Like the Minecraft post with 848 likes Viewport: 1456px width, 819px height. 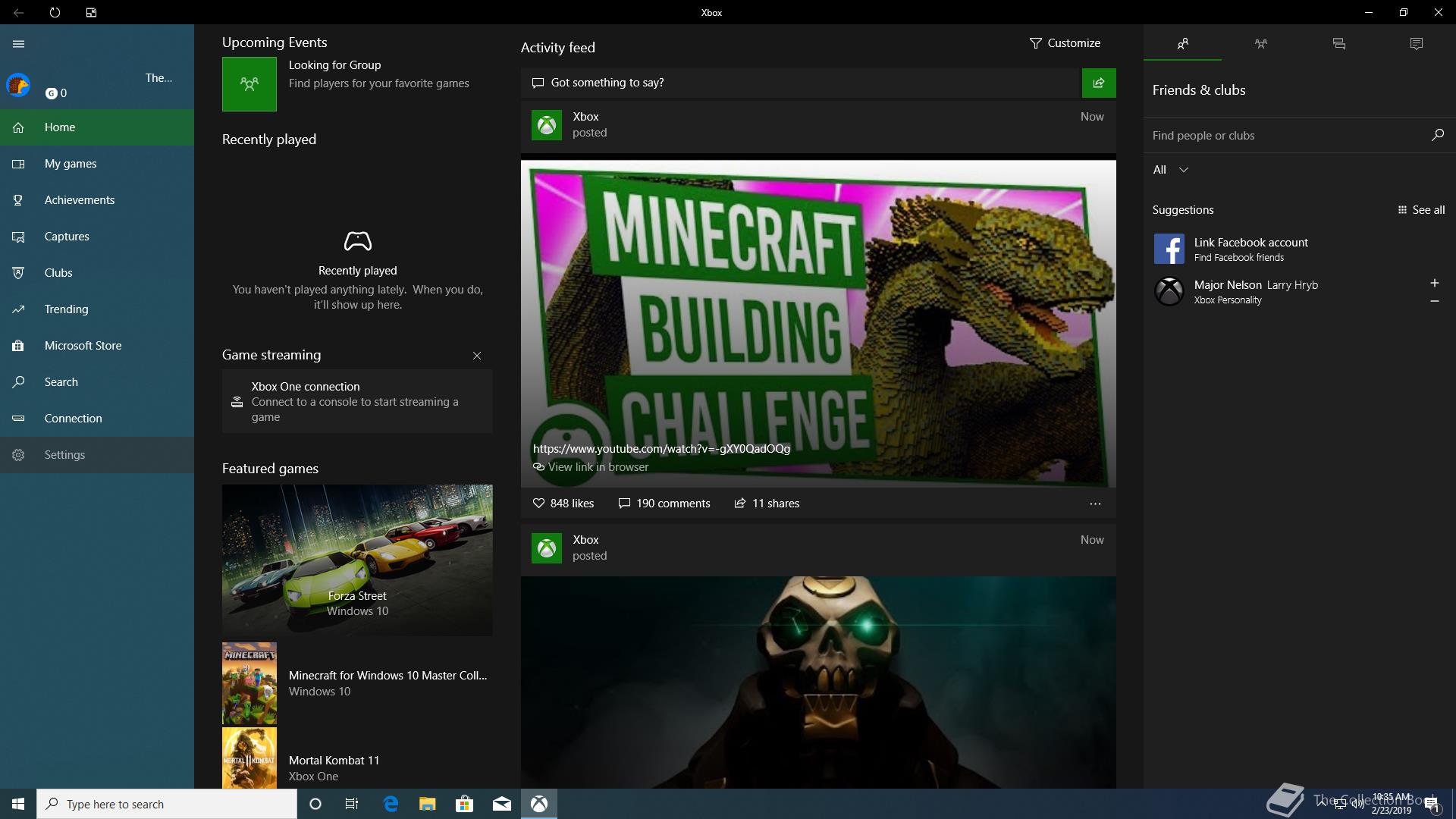click(x=563, y=504)
